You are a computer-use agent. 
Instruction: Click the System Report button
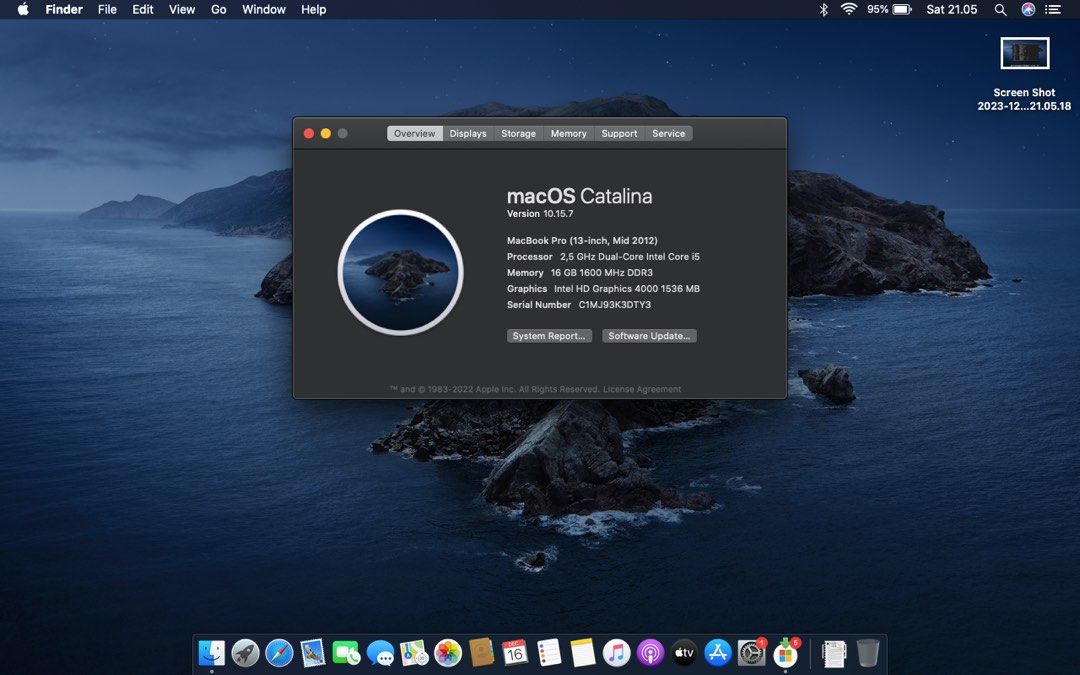(549, 335)
